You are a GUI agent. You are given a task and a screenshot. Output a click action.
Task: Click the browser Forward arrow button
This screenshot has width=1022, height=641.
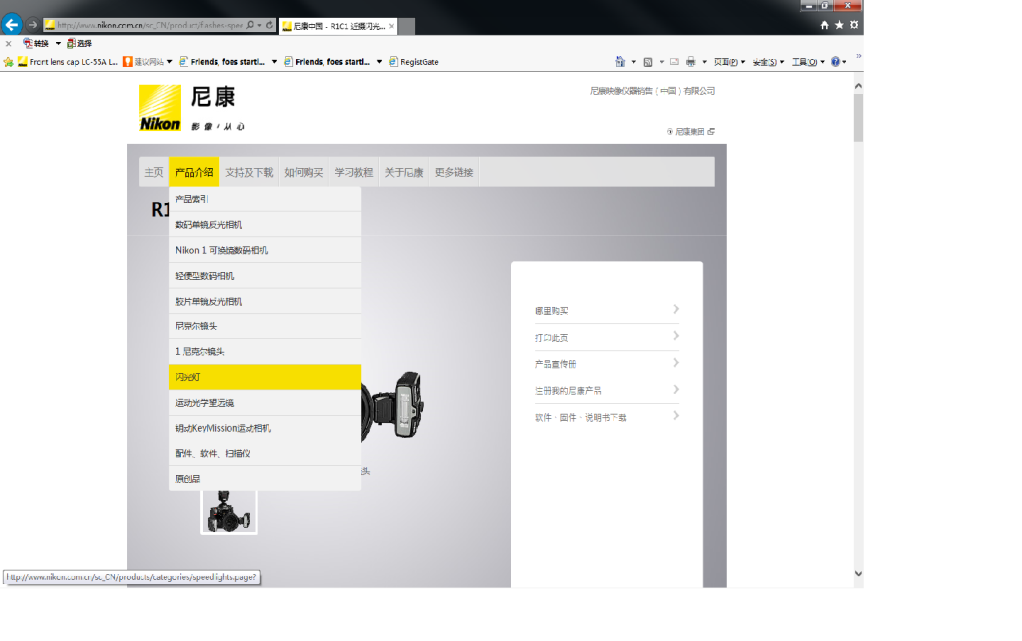click(x=33, y=25)
